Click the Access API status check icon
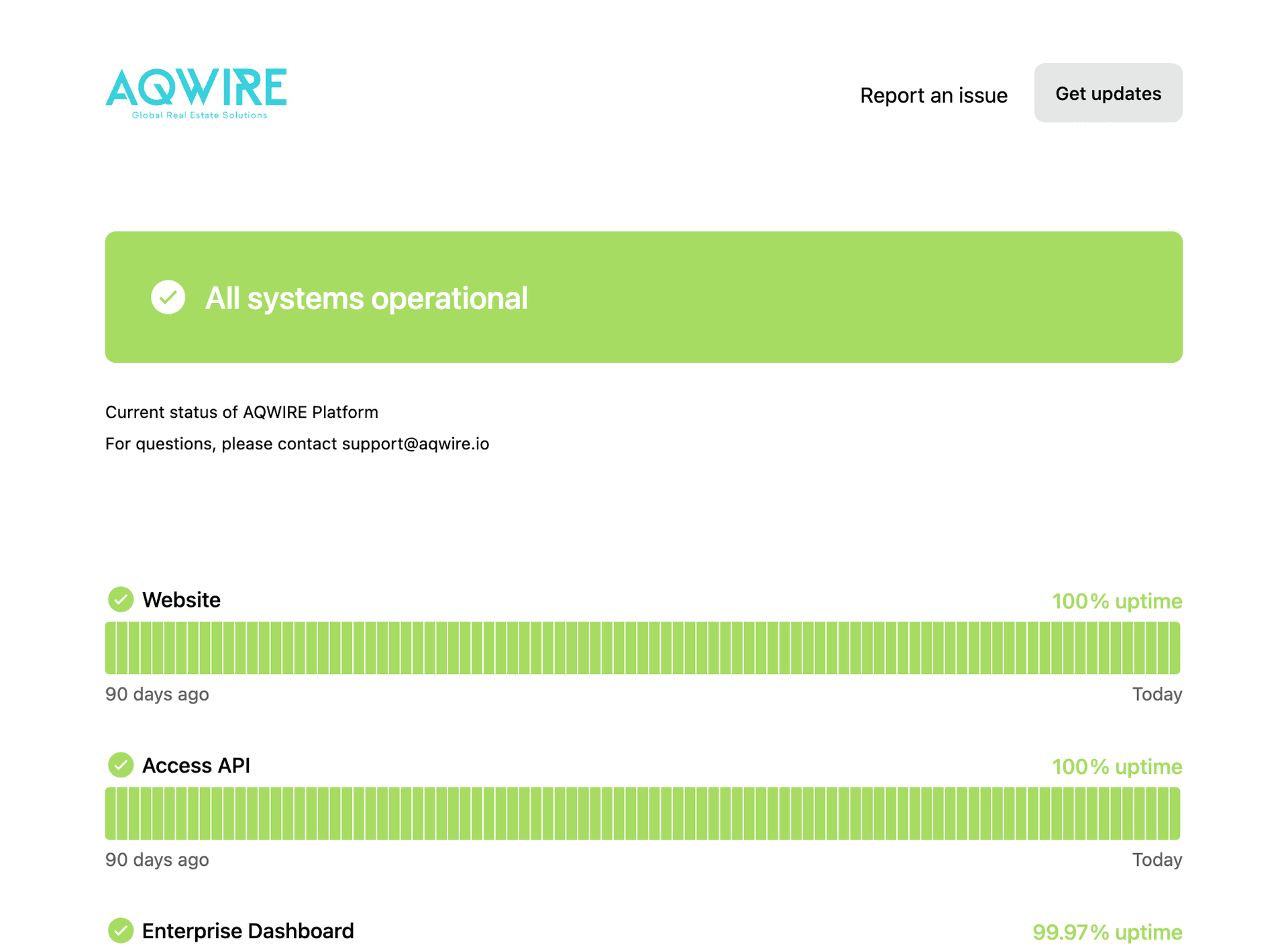The height and width of the screenshot is (949, 1288). click(121, 765)
